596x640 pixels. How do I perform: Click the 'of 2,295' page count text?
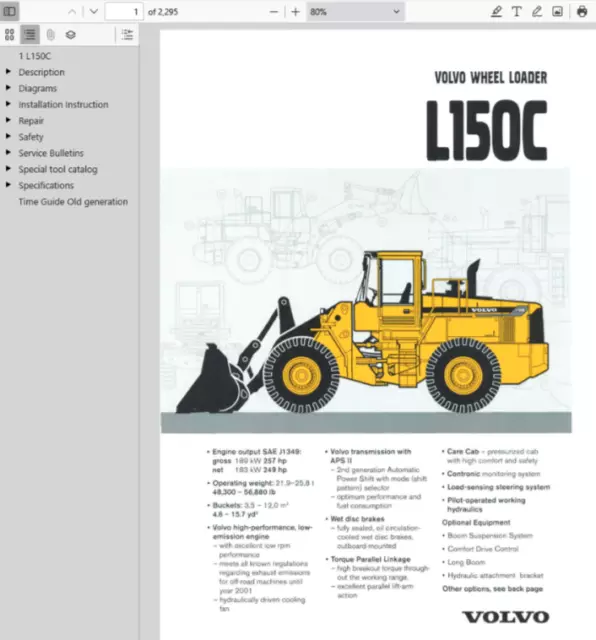[x=163, y=12]
